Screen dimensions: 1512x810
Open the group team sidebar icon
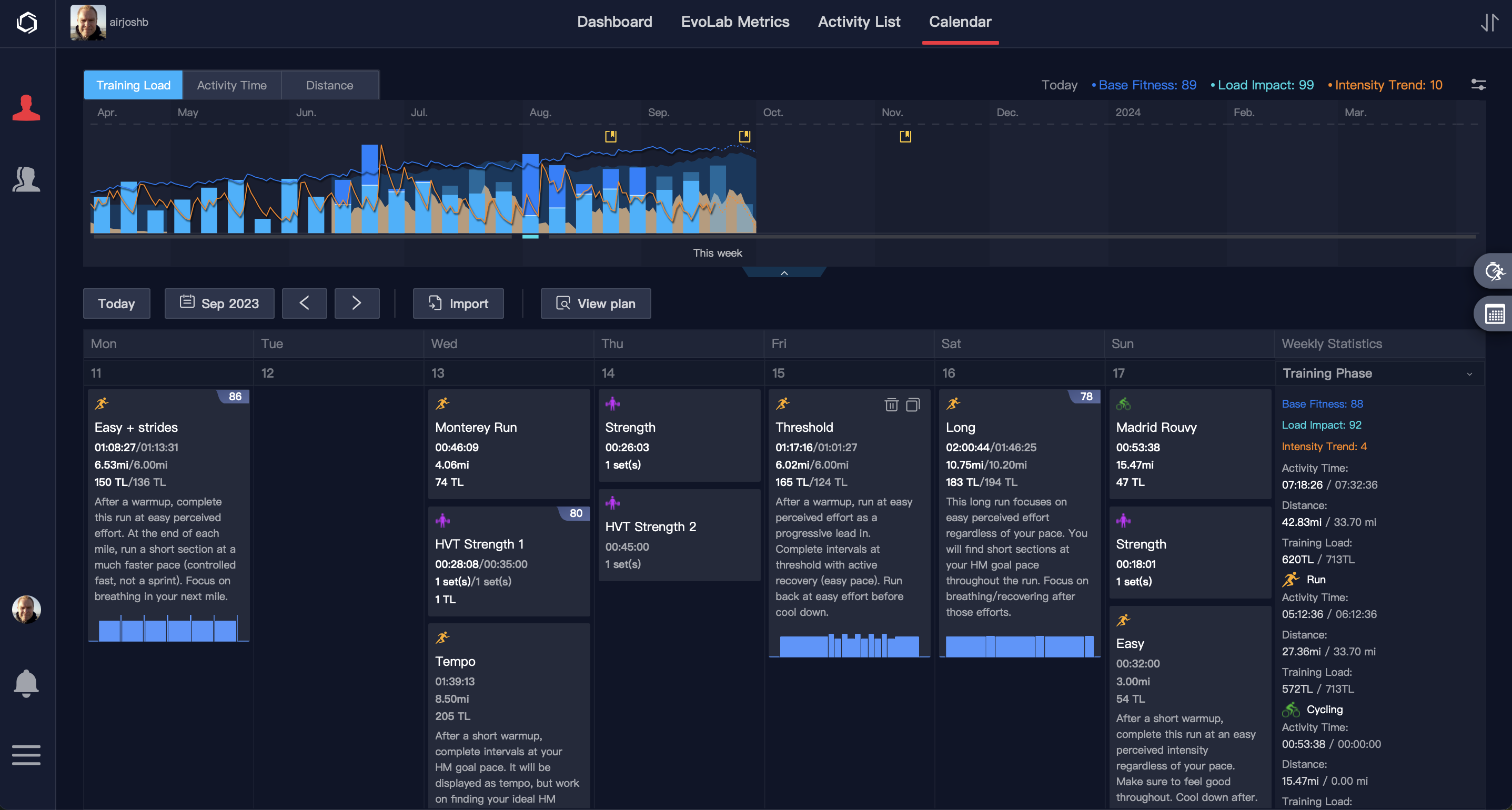(x=26, y=179)
